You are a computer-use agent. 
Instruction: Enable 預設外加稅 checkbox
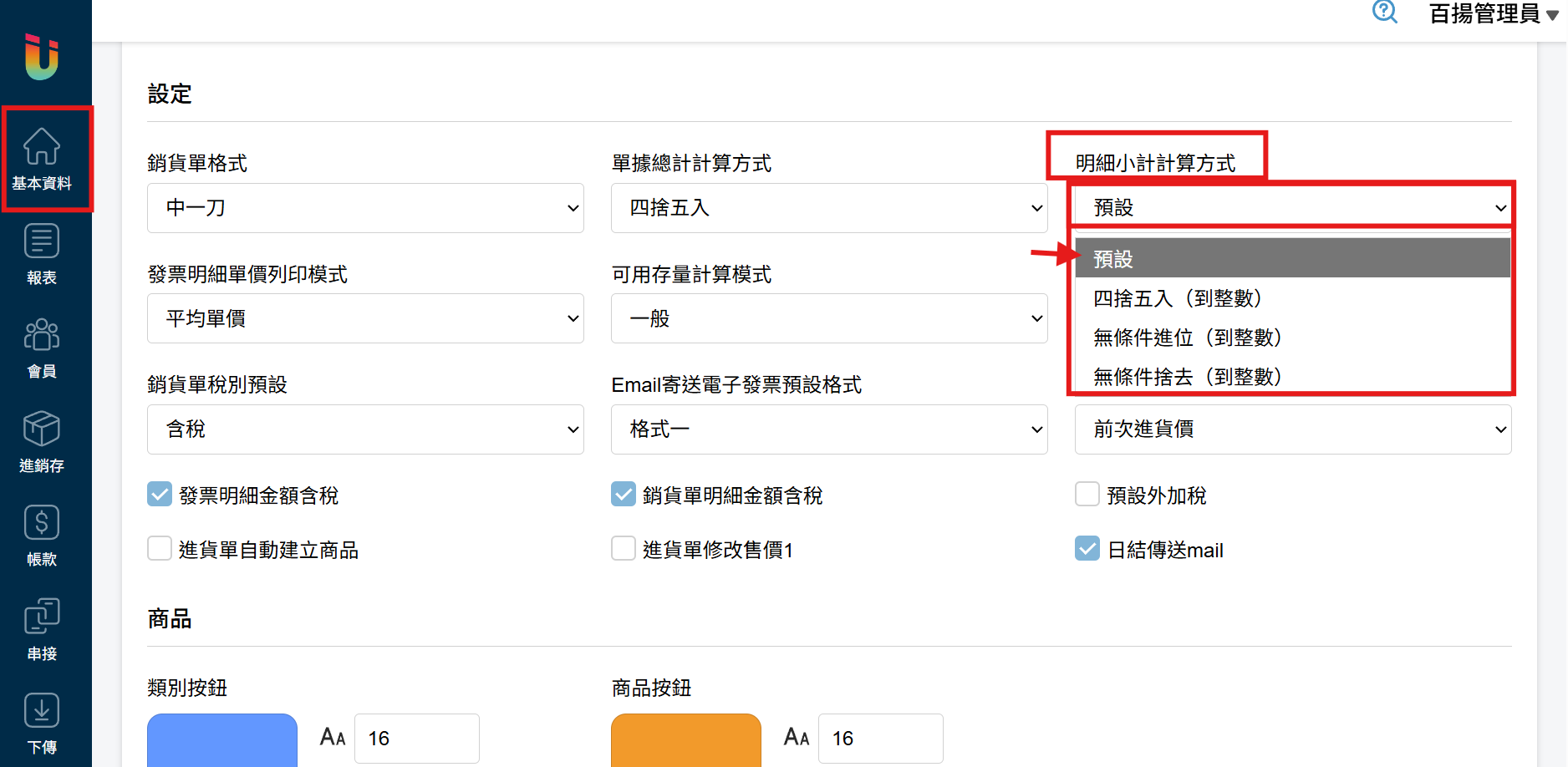[1087, 495]
